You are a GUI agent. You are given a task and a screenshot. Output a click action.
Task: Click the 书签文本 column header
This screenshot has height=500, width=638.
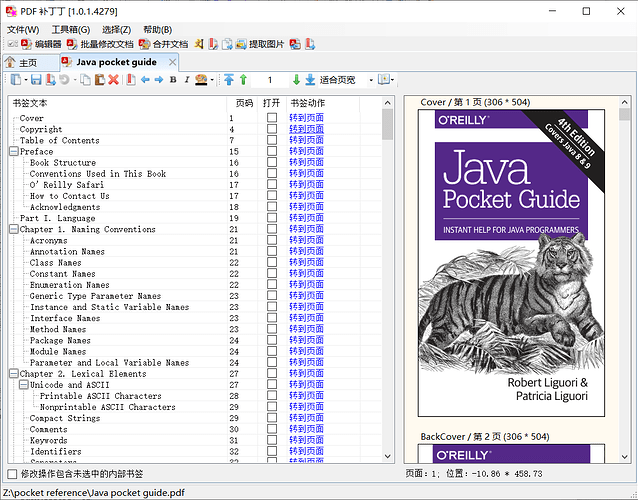click(x=117, y=103)
